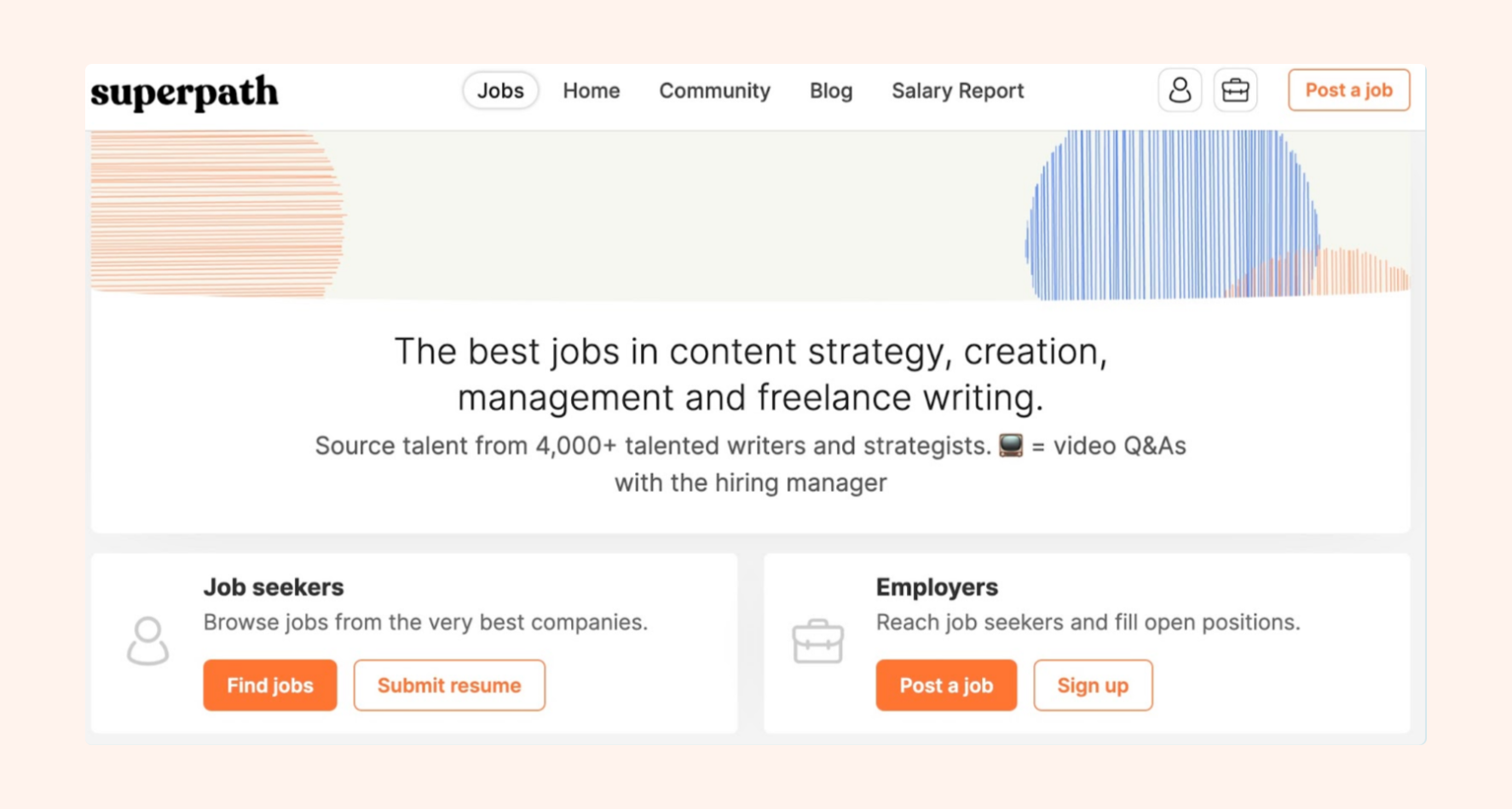
Task: Go to the Home nav item
Action: [x=591, y=90]
